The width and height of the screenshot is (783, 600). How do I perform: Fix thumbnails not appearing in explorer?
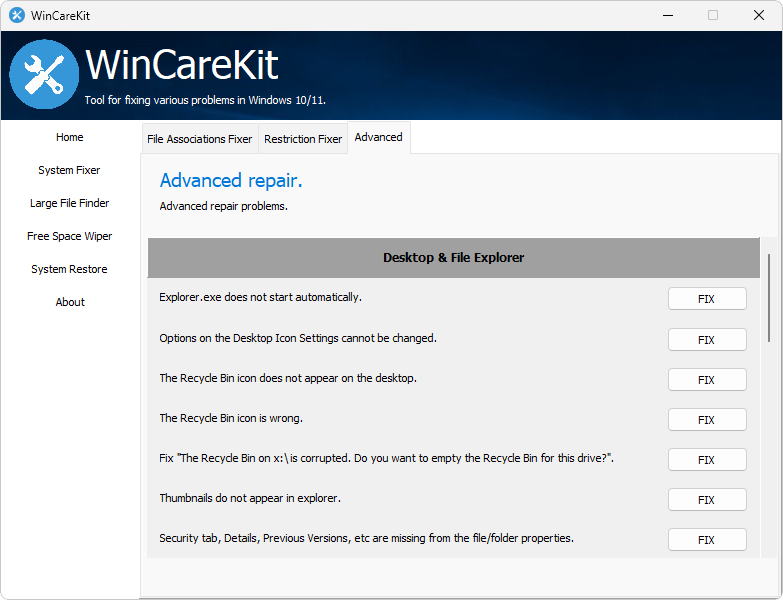[707, 500]
